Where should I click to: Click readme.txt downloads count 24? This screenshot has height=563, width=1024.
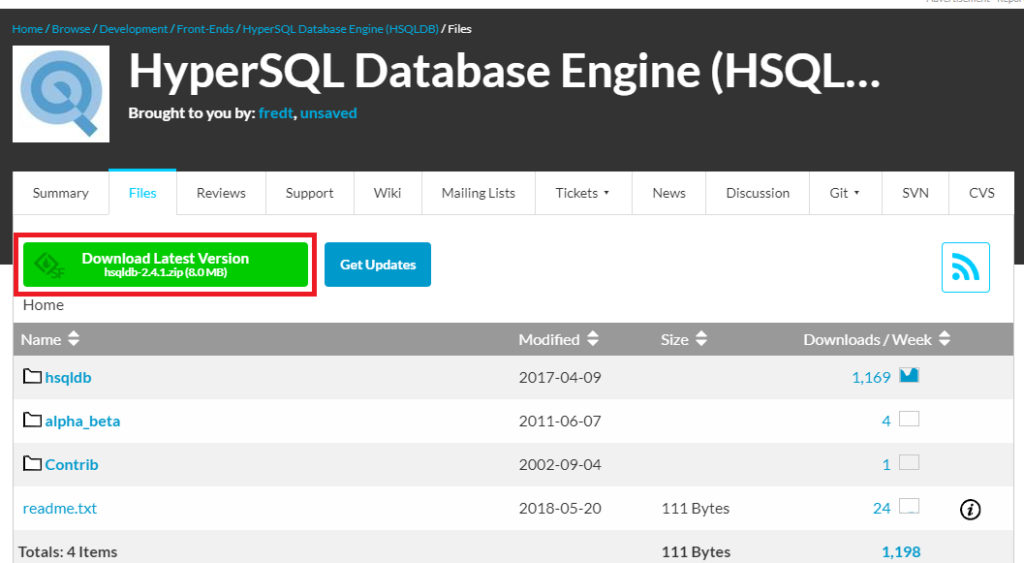882,508
